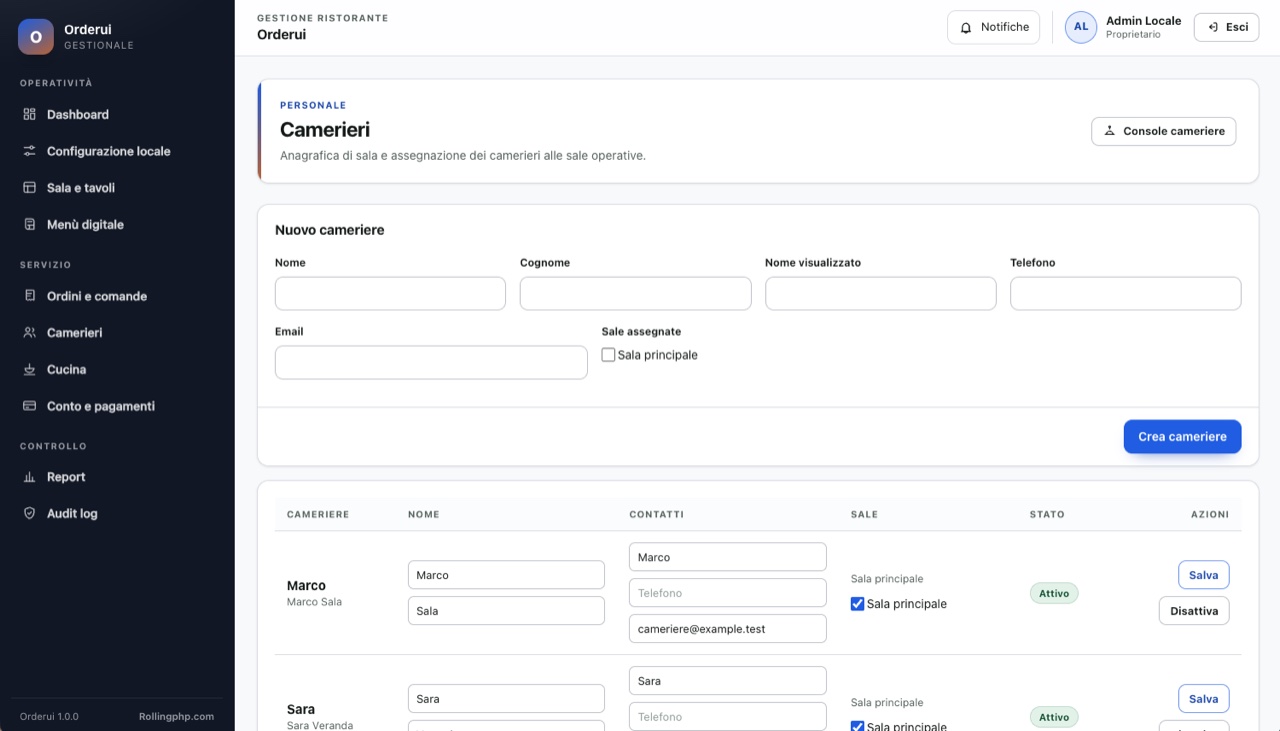1280x731 pixels.
Task: Uncheck Sala principale in Marco's row
Action: pyautogui.click(x=857, y=604)
